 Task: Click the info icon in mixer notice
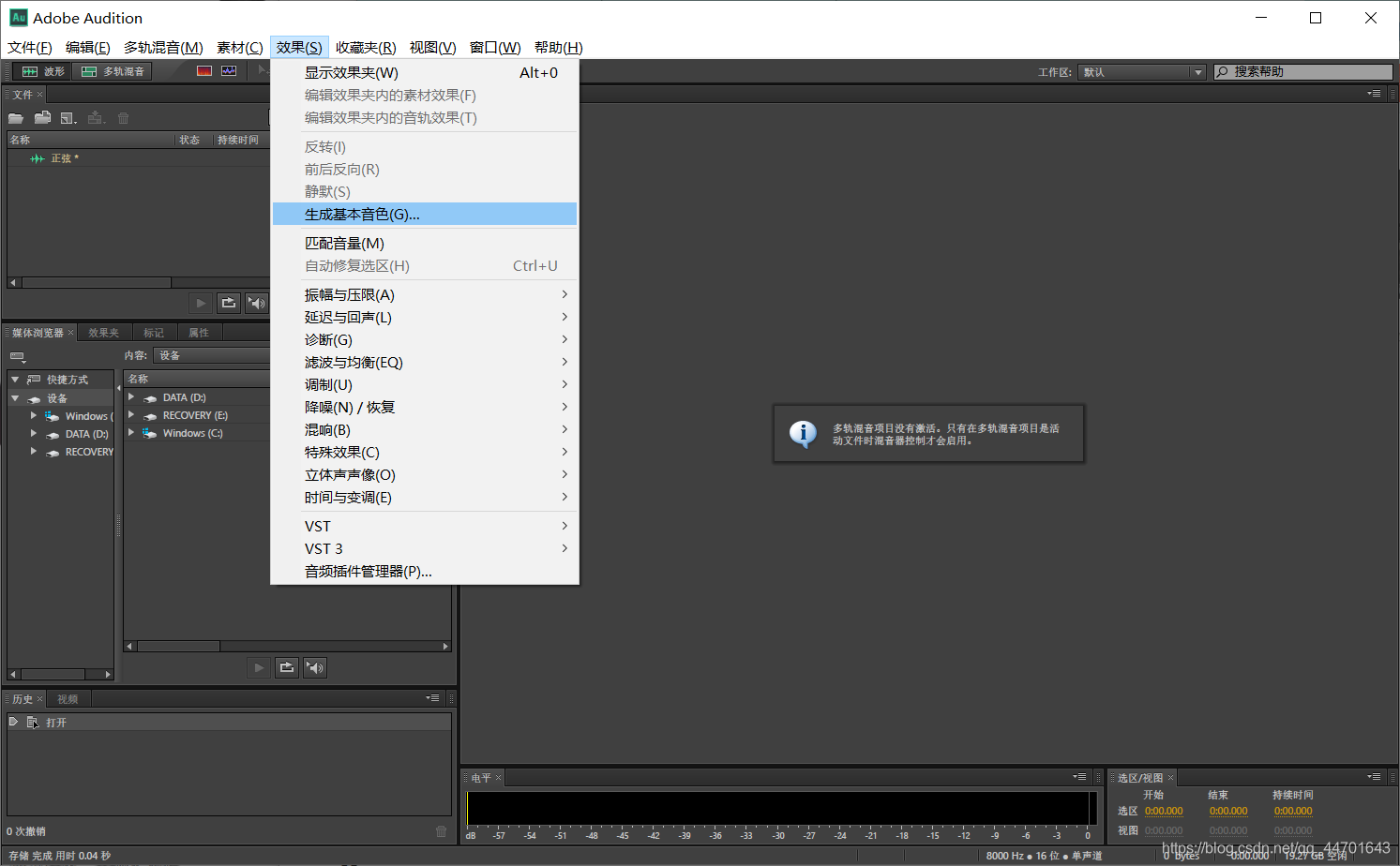tap(803, 433)
